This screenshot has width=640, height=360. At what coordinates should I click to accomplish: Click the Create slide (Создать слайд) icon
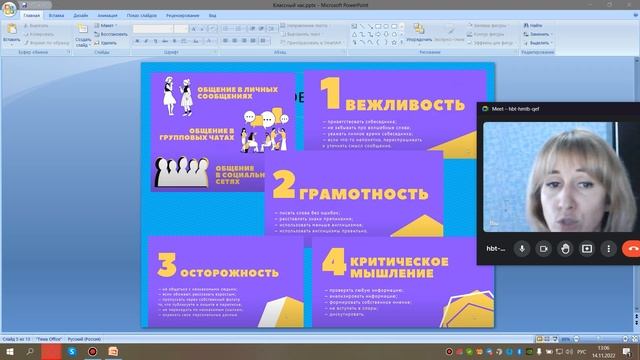click(83, 29)
